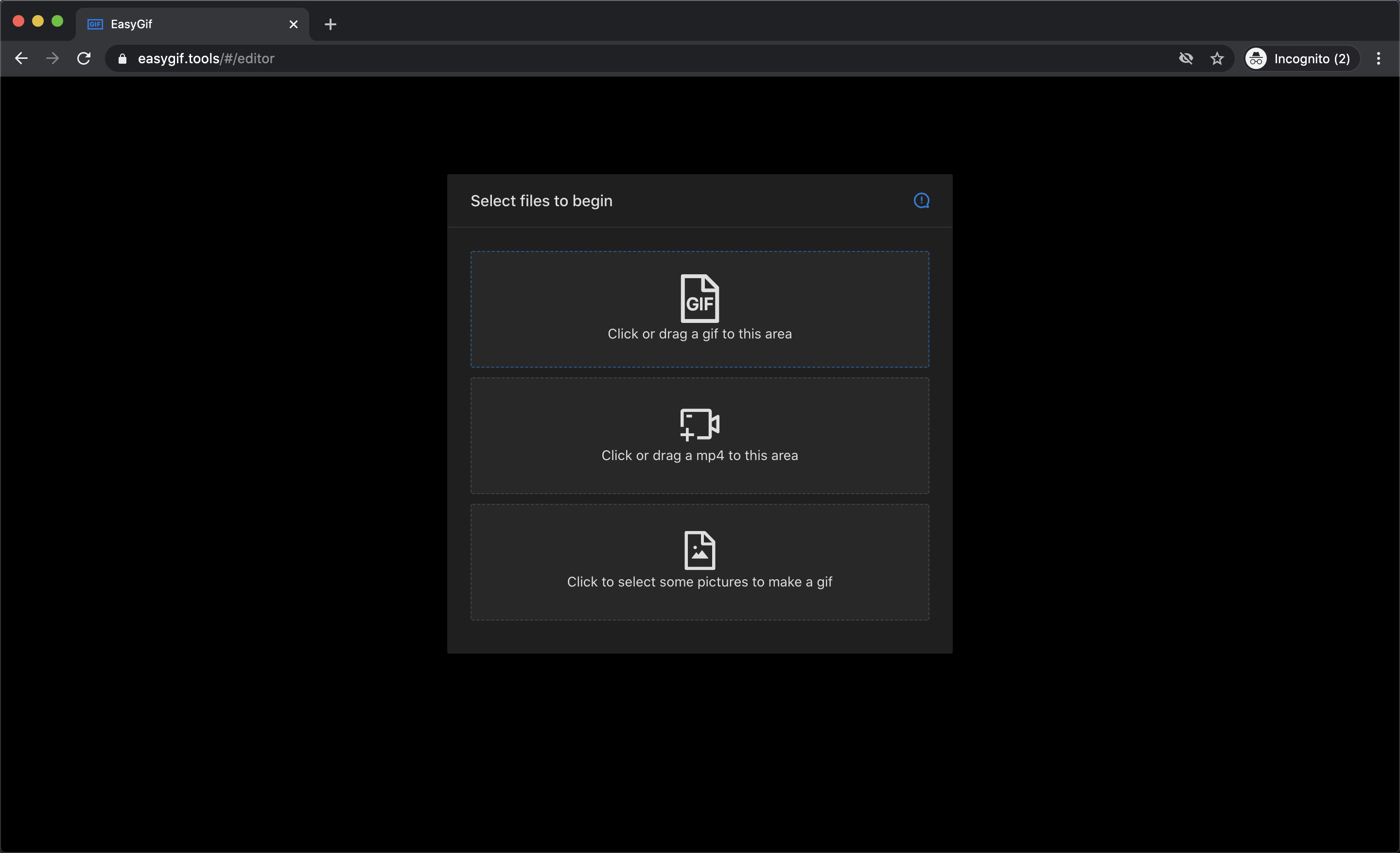Screen dimensions: 1400x853
Task: Reload the page
Action: tap(84, 58)
